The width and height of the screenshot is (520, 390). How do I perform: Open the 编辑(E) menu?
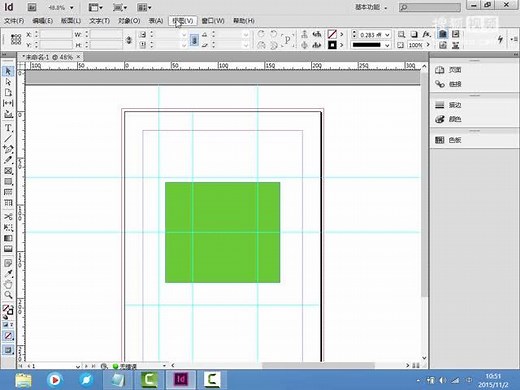pyautogui.click(x=42, y=21)
